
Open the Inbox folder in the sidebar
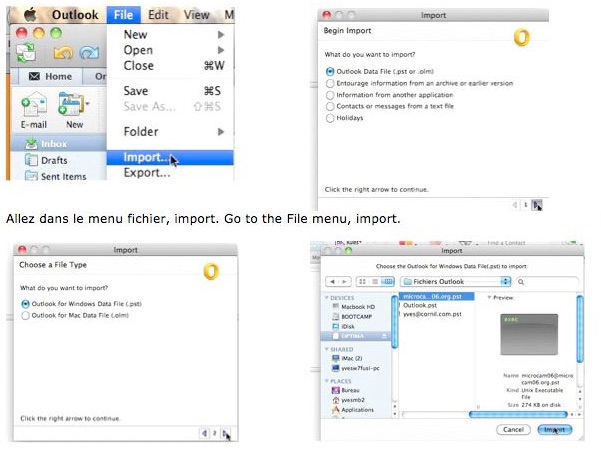(x=52, y=143)
